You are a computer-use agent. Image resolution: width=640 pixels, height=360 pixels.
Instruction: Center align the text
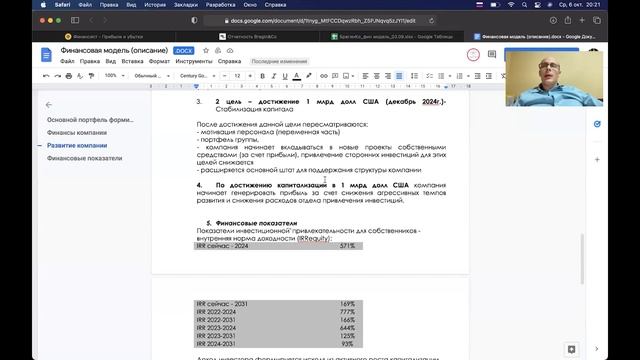377,76
